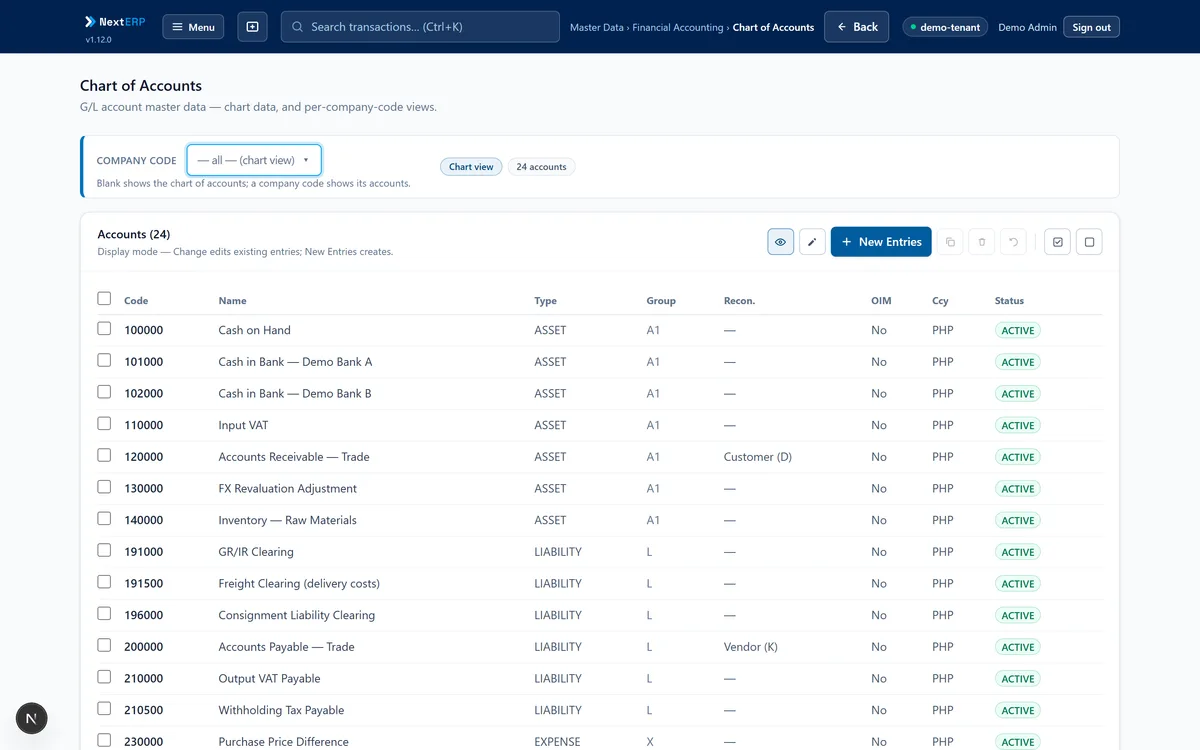Click Inventory — Raw Materials name
This screenshot has height=750, width=1200.
(x=287, y=520)
